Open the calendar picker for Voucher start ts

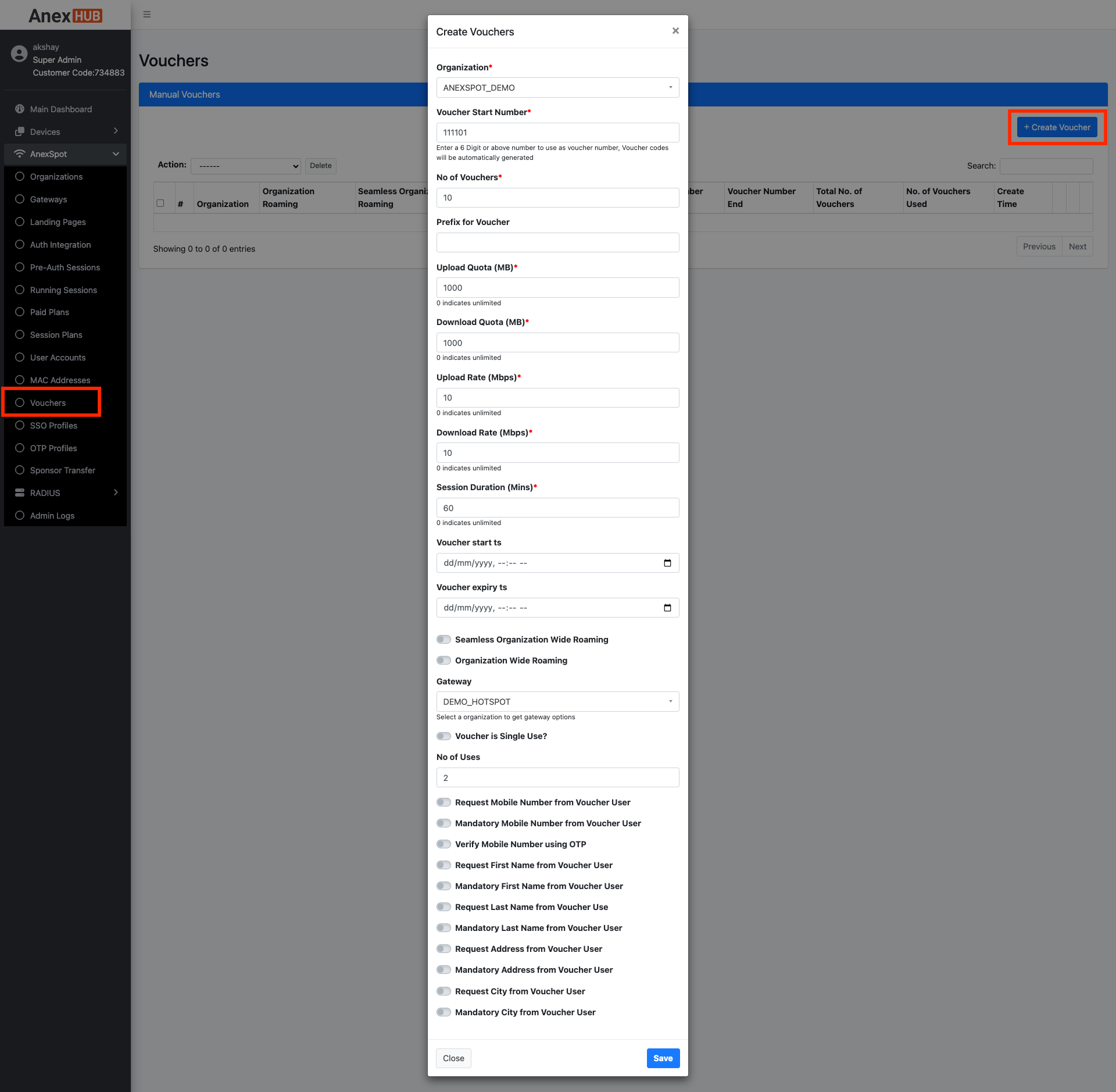click(x=667, y=563)
